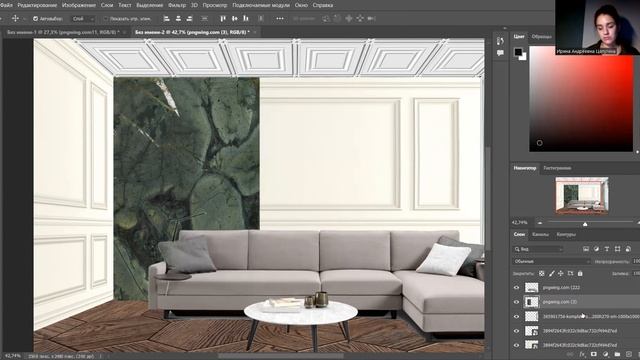This screenshot has height=360, width=640.
Task: Filter layers by smart object icon
Action: 628,249
